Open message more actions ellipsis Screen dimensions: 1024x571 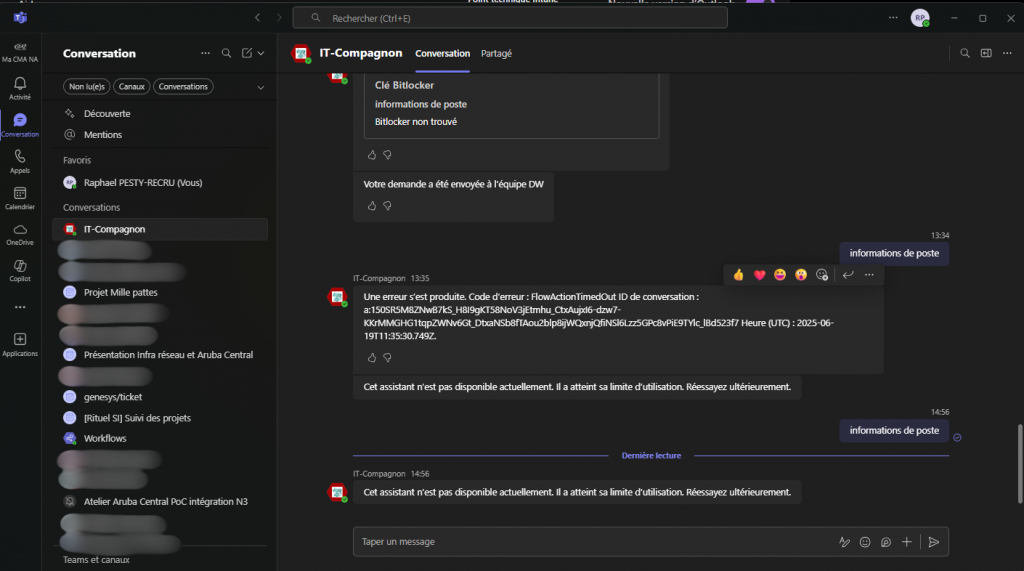(x=869, y=274)
